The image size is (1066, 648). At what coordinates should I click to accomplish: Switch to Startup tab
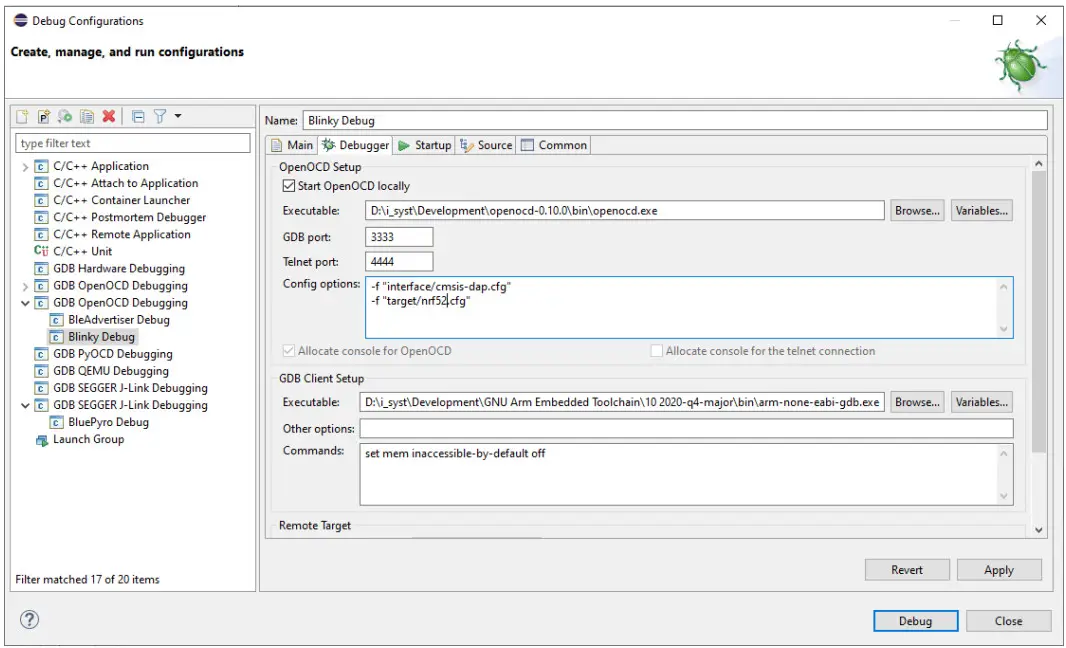(x=425, y=145)
